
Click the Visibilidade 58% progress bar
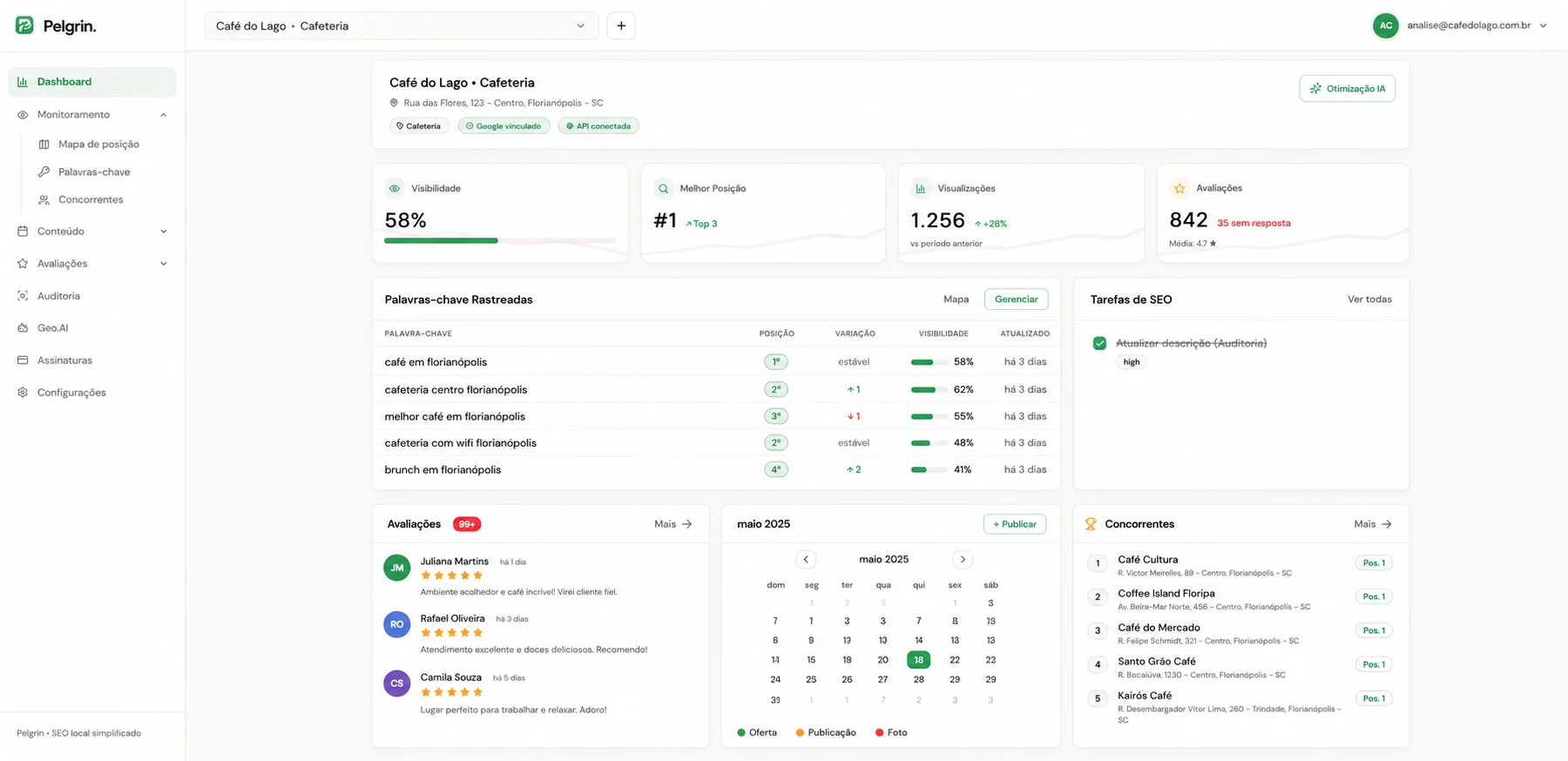500,240
